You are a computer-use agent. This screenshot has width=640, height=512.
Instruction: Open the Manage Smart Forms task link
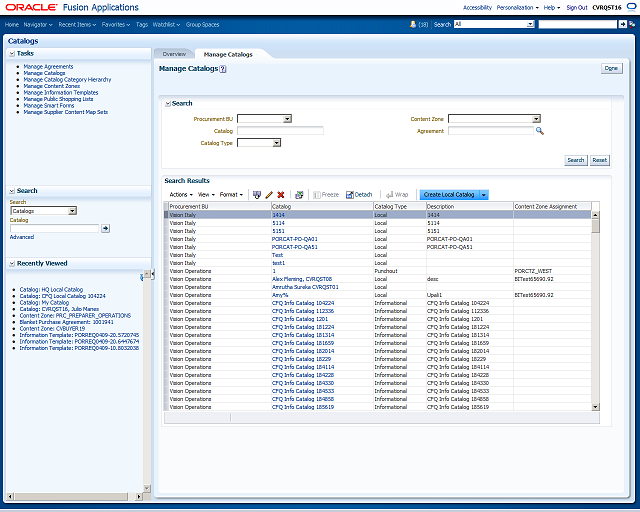(49, 106)
